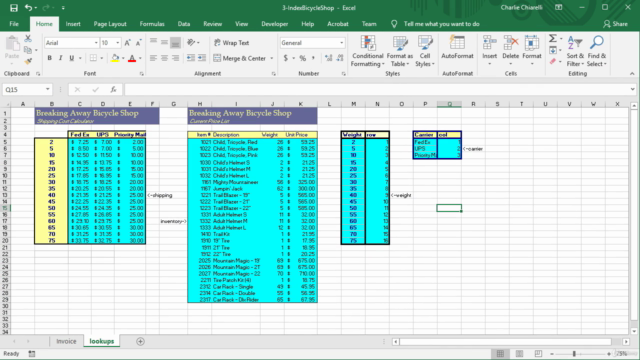
Task: Apply the fill color bucket
Action: point(115,58)
